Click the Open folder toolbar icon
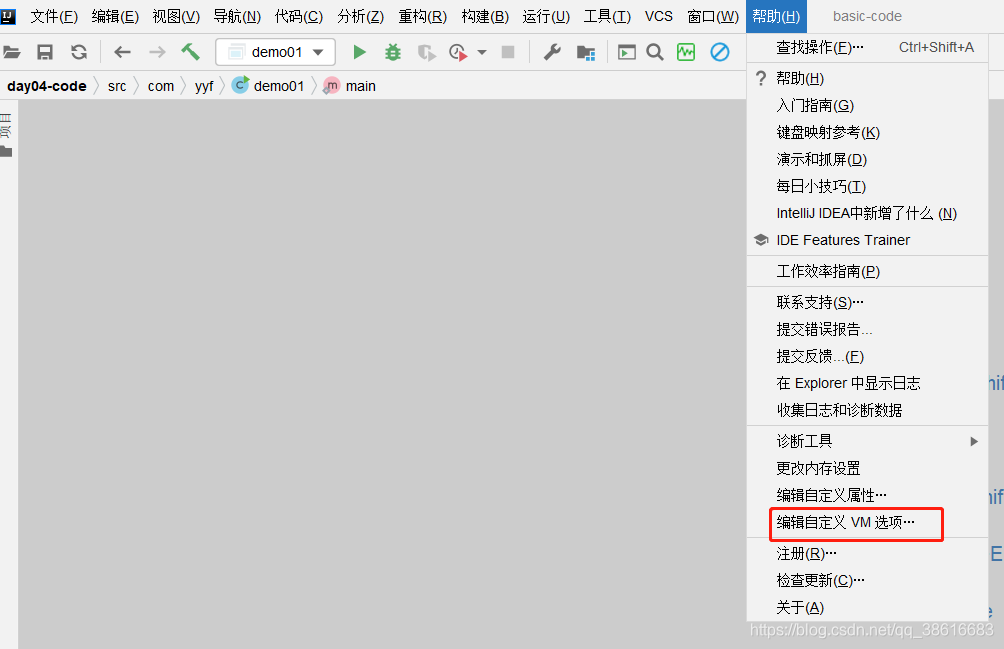The height and width of the screenshot is (649, 1004). [12, 52]
